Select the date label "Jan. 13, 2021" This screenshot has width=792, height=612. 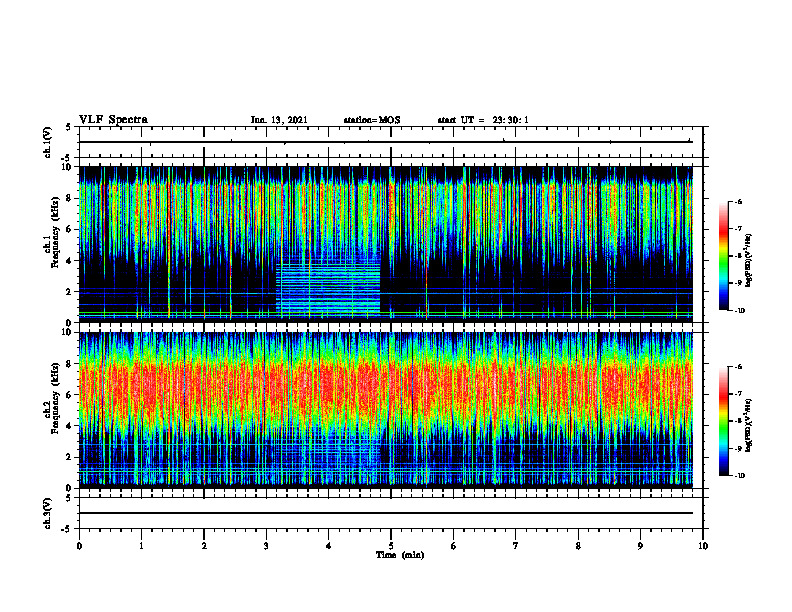pos(279,120)
